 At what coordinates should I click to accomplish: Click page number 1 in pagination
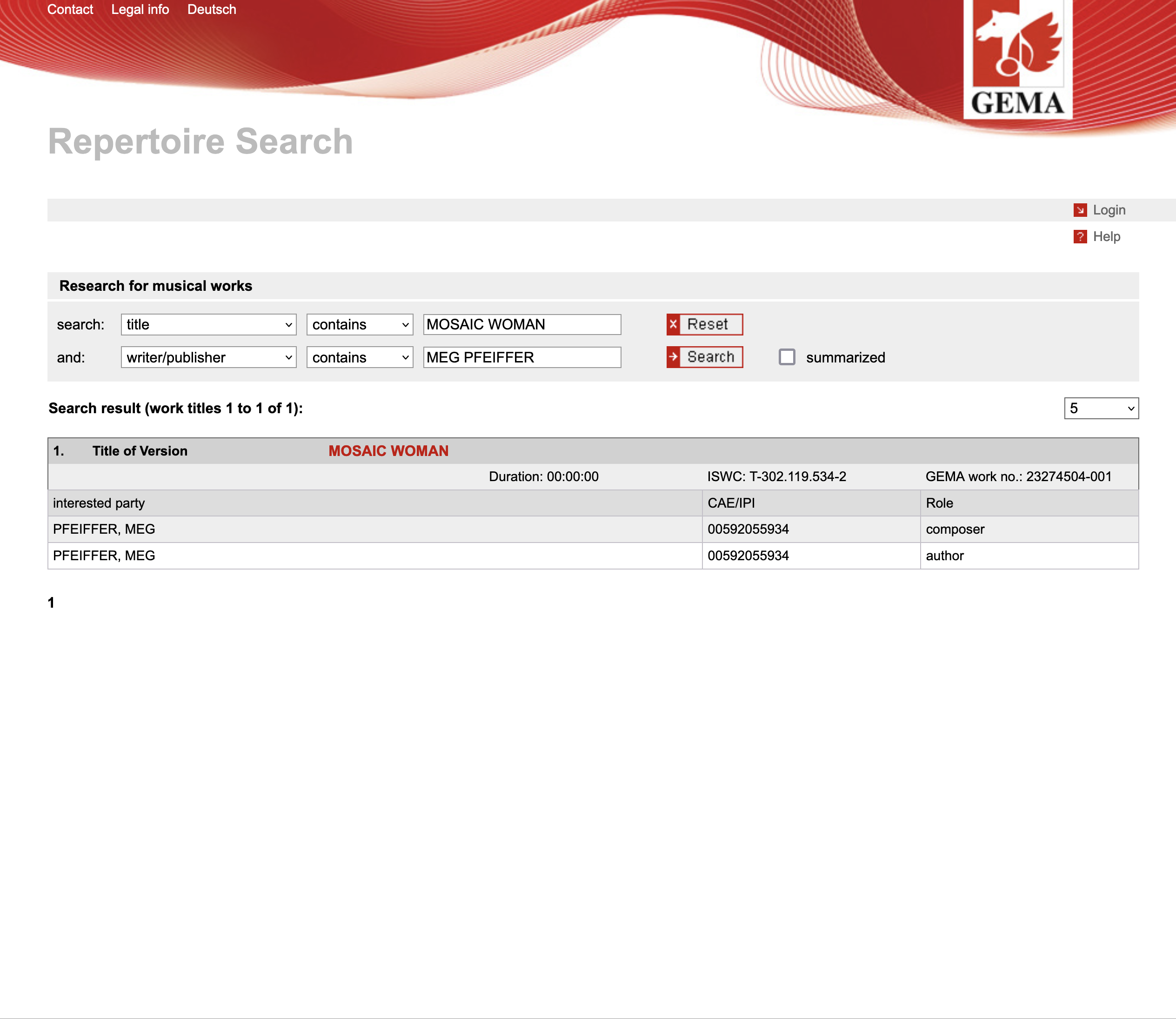tap(51, 603)
